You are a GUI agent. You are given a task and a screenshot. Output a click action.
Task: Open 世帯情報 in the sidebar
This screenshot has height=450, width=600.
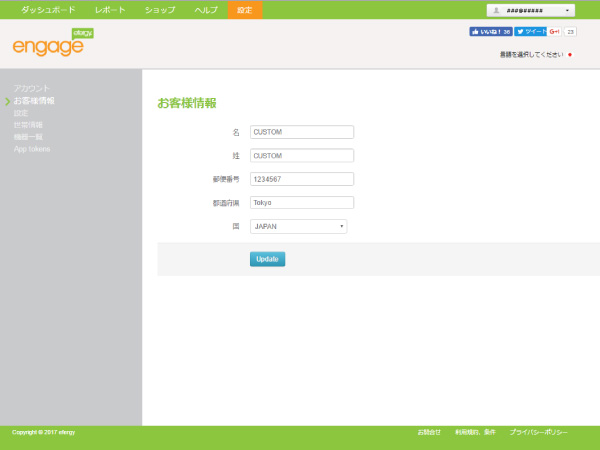tap(28, 125)
